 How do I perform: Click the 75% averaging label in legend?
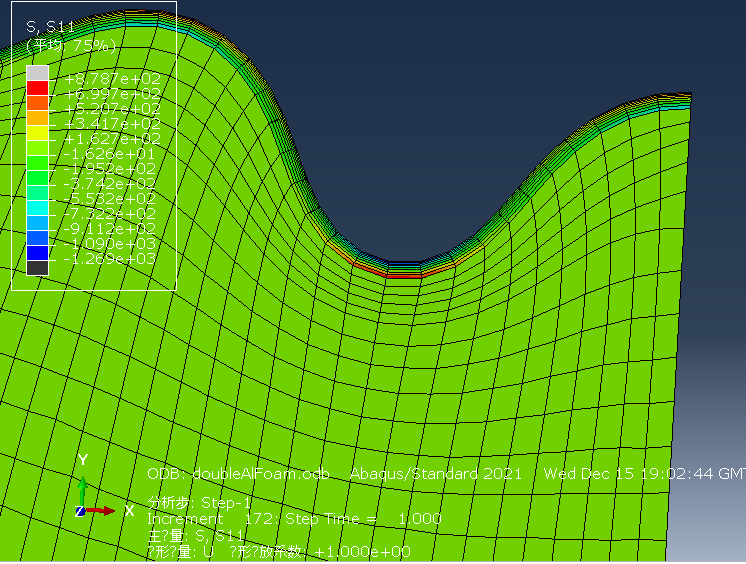71,45
